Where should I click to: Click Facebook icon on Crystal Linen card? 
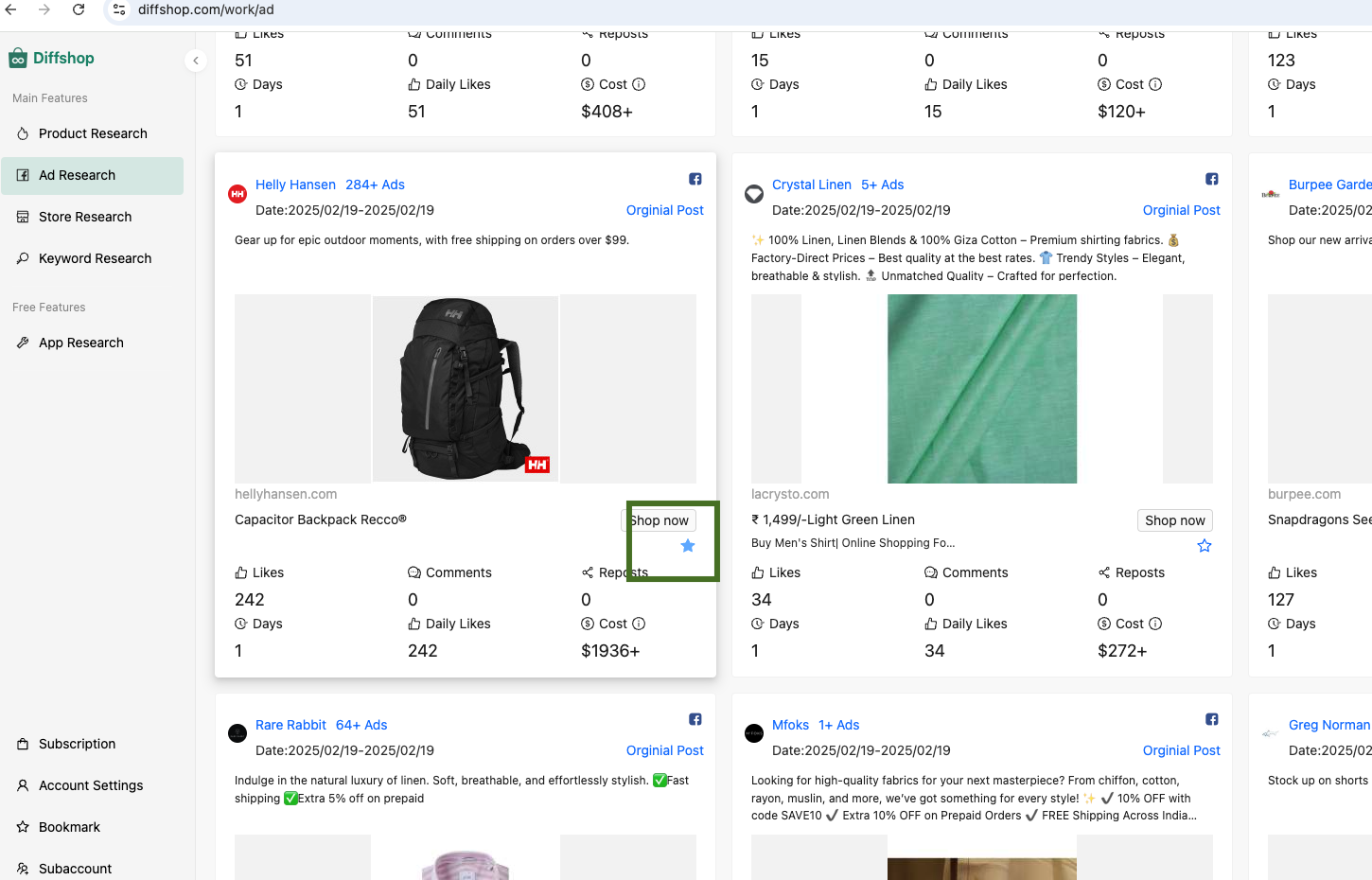point(1212,179)
